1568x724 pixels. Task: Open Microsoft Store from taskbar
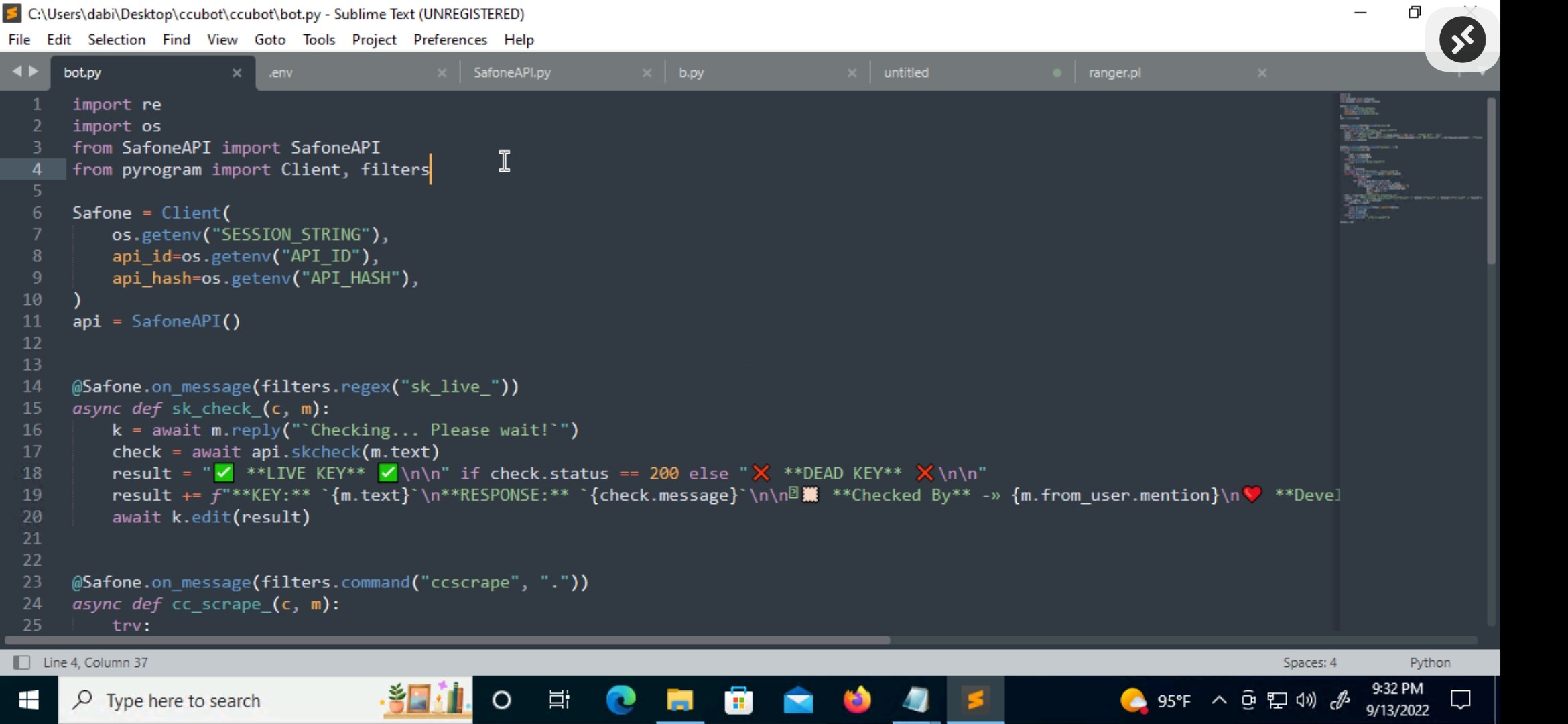point(738,700)
